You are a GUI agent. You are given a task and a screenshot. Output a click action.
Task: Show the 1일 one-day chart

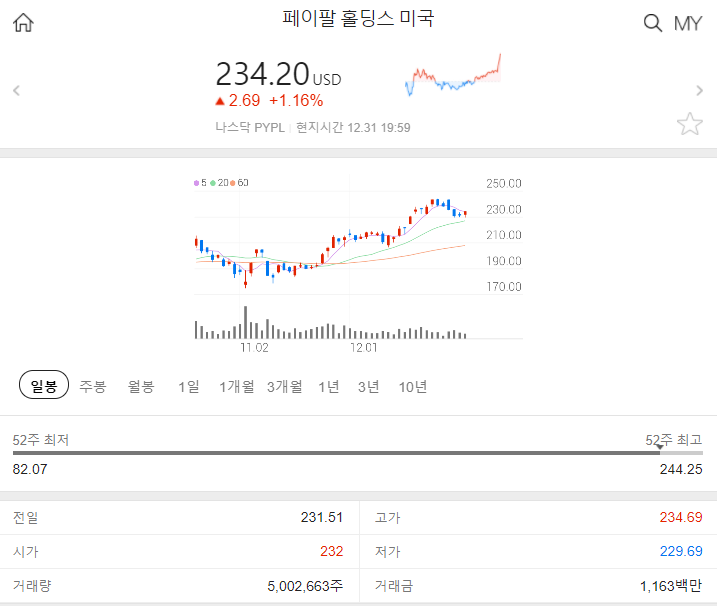click(x=189, y=386)
